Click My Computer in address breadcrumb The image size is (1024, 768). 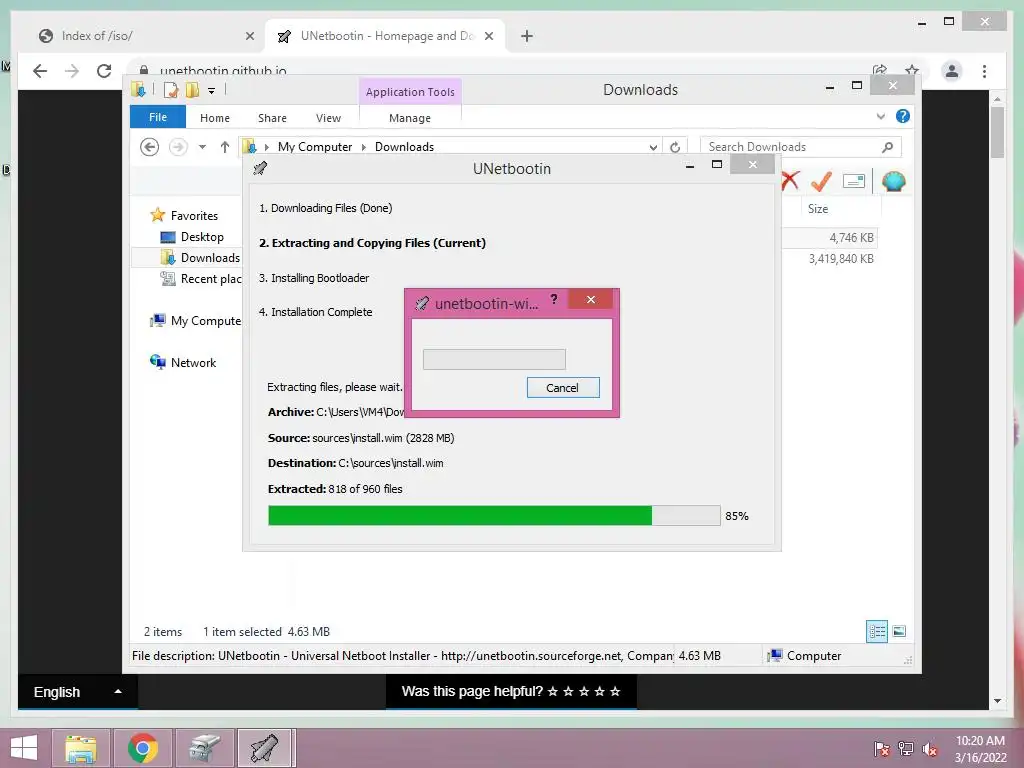pos(315,147)
